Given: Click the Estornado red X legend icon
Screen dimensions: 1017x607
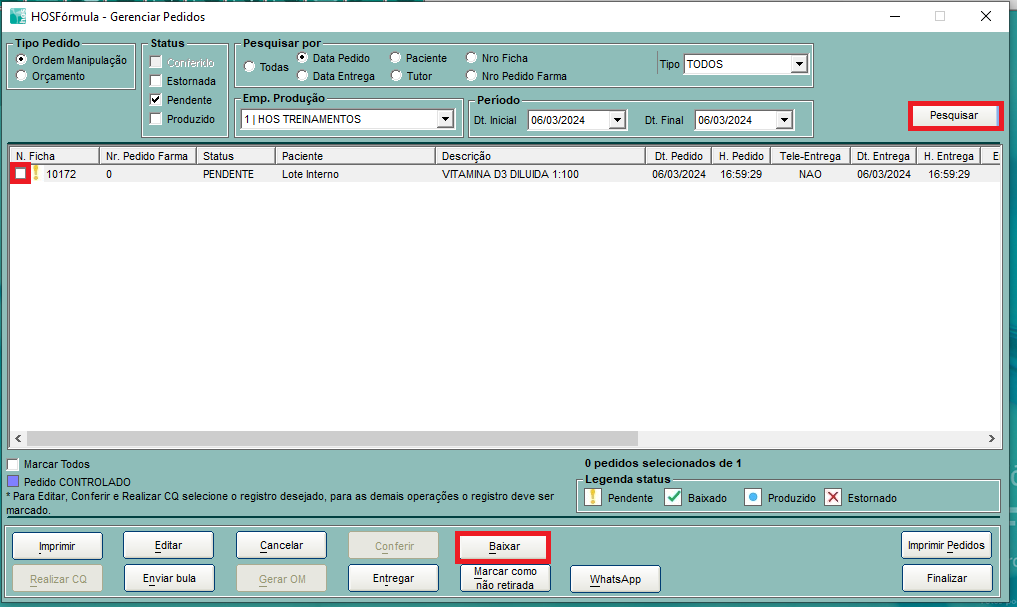Looking at the screenshot, I should point(833,497).
